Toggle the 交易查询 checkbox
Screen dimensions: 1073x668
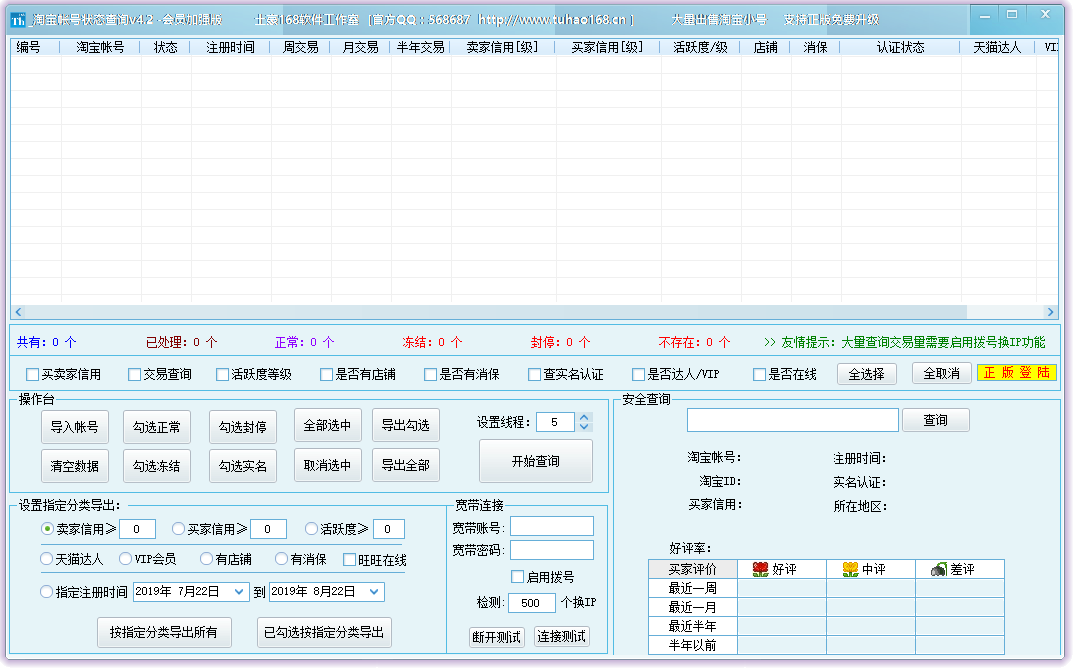(x=134, y=374)
